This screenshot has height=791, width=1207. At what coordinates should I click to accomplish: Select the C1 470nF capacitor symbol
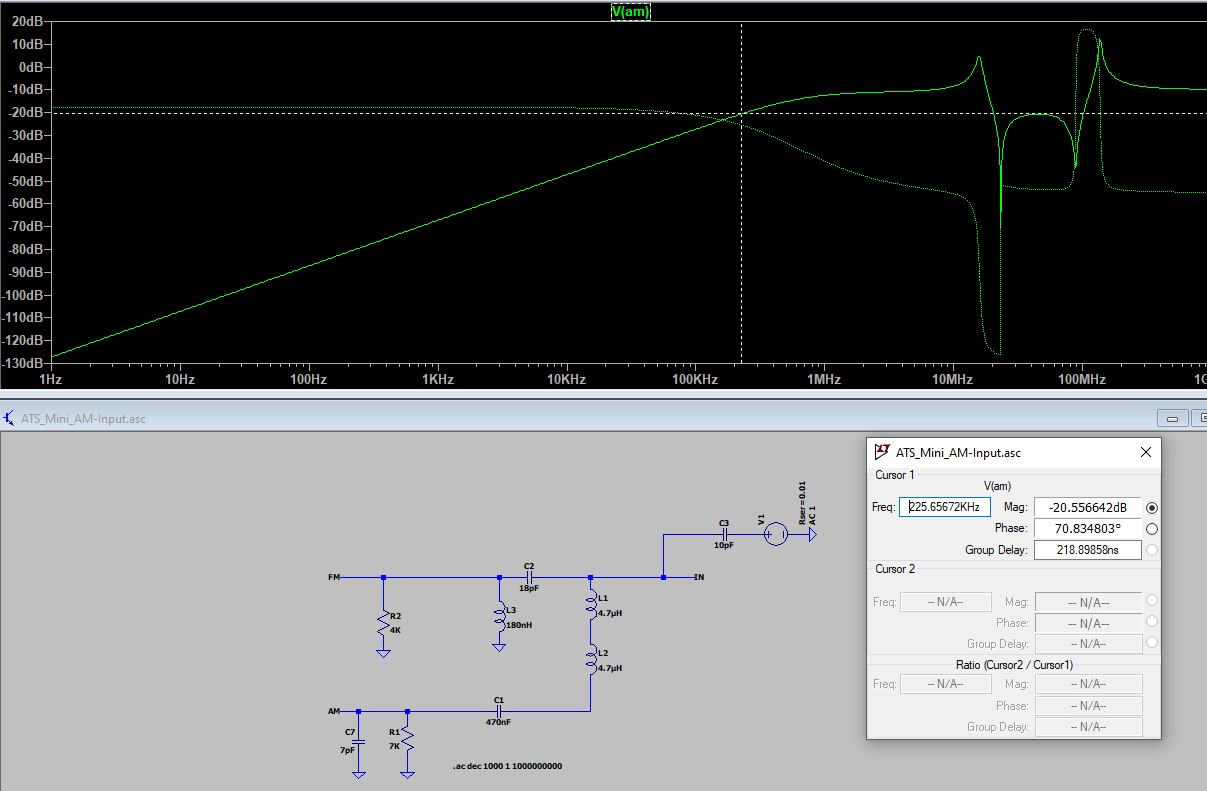click(x=499, y=711)
